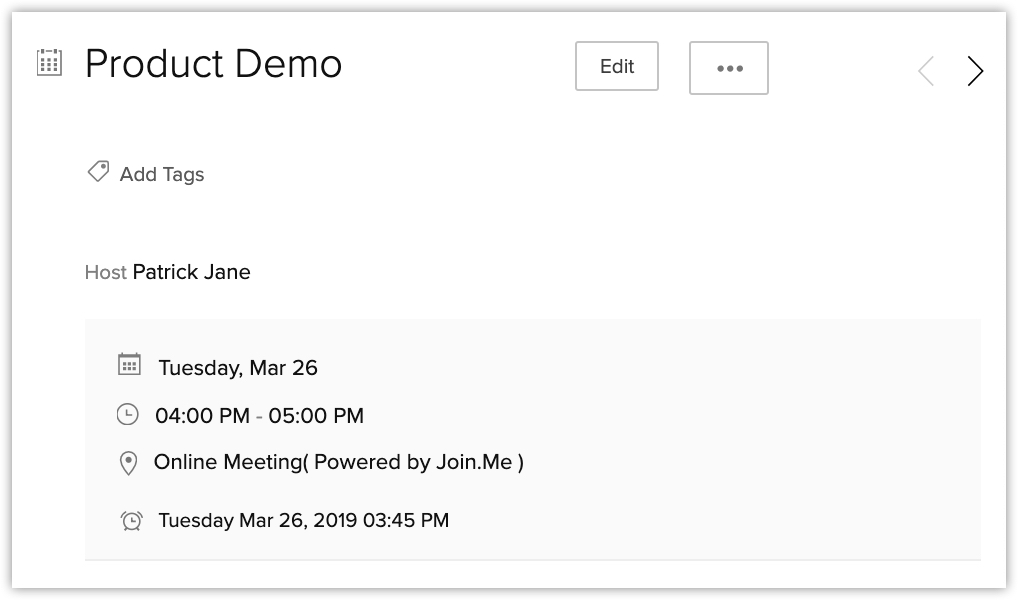Click the clock icon beside 04:00 PM
The image size is (1018, 600).
pos(128,414)
